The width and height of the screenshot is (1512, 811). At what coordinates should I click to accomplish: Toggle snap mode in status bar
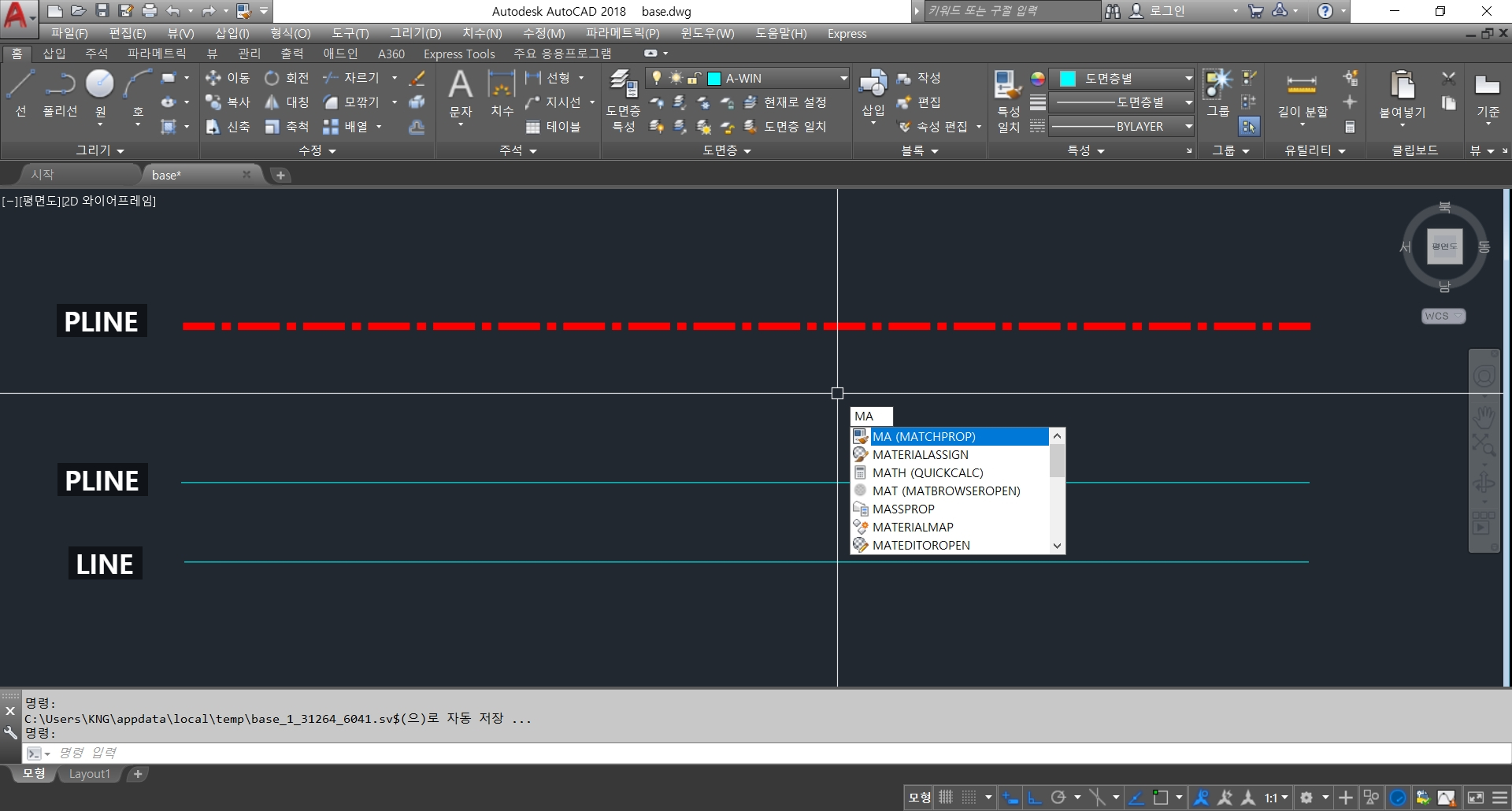pyautogui.click(x=969, y=798)
